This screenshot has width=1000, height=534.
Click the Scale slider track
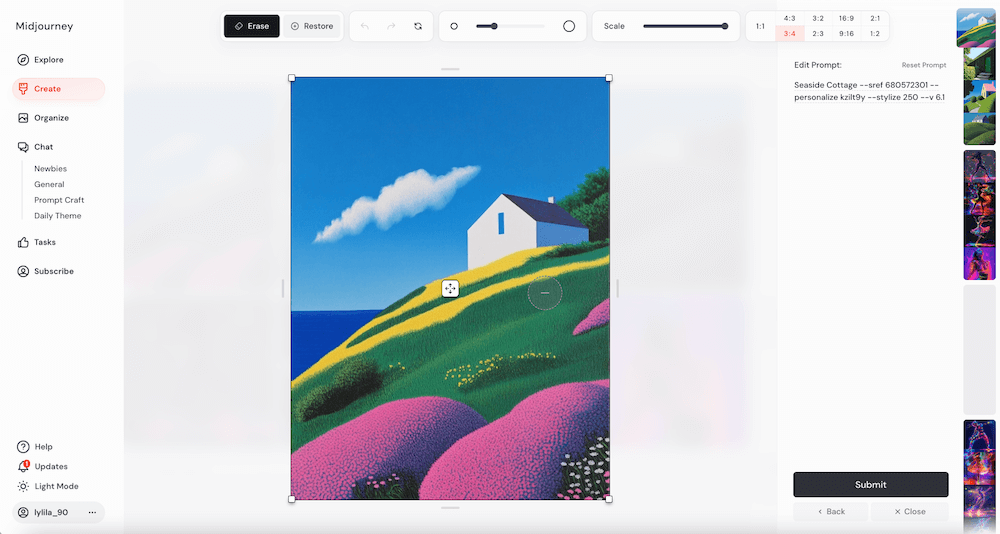coord(684,26)
